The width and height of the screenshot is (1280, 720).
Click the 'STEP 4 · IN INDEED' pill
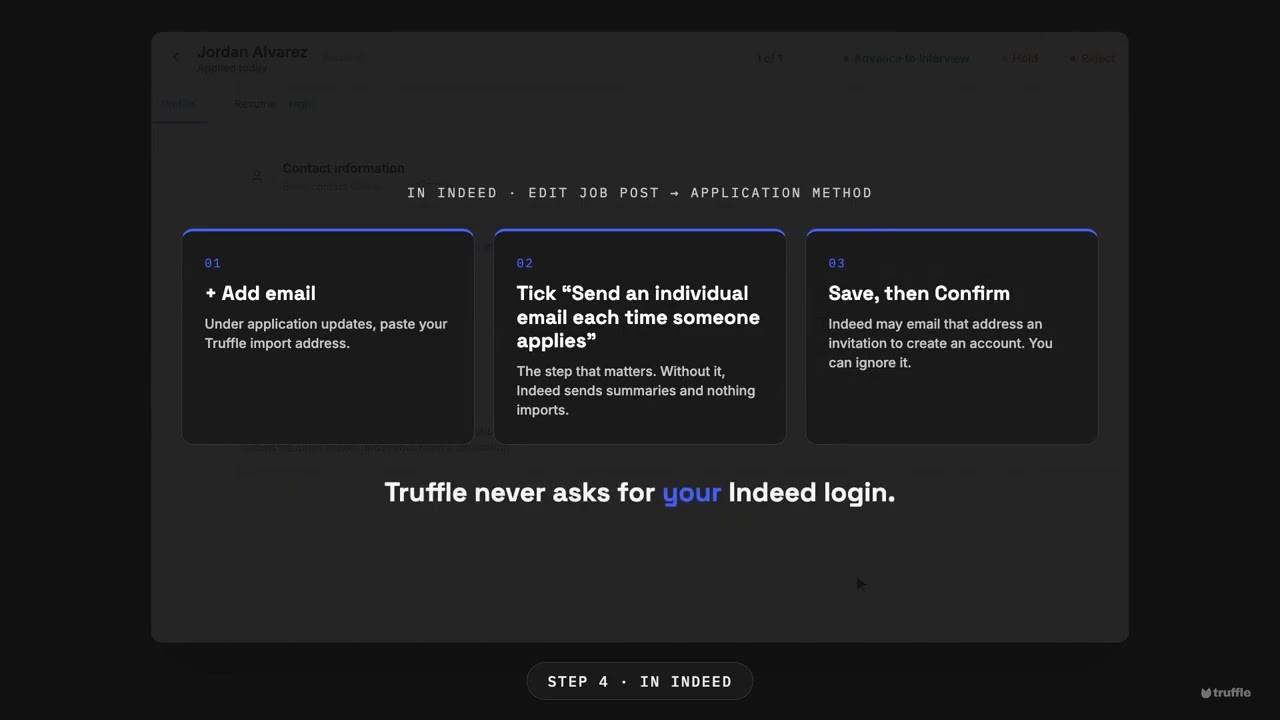click(x=640, y=682)
